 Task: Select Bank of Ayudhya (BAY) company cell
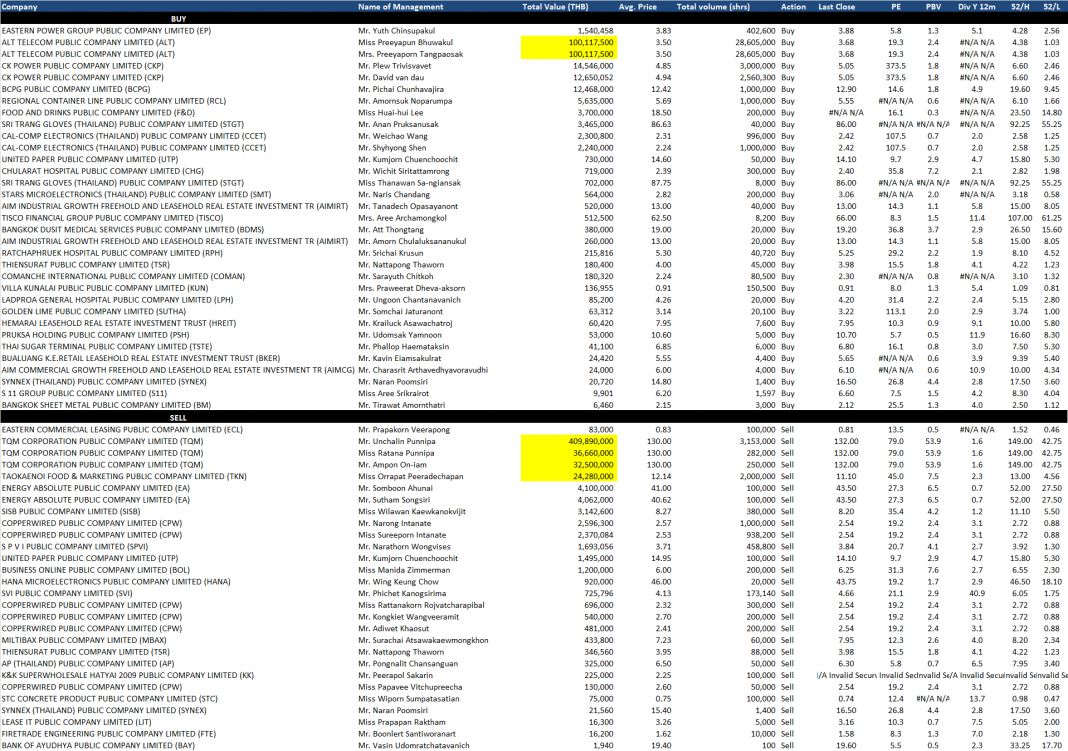[98, 745]
